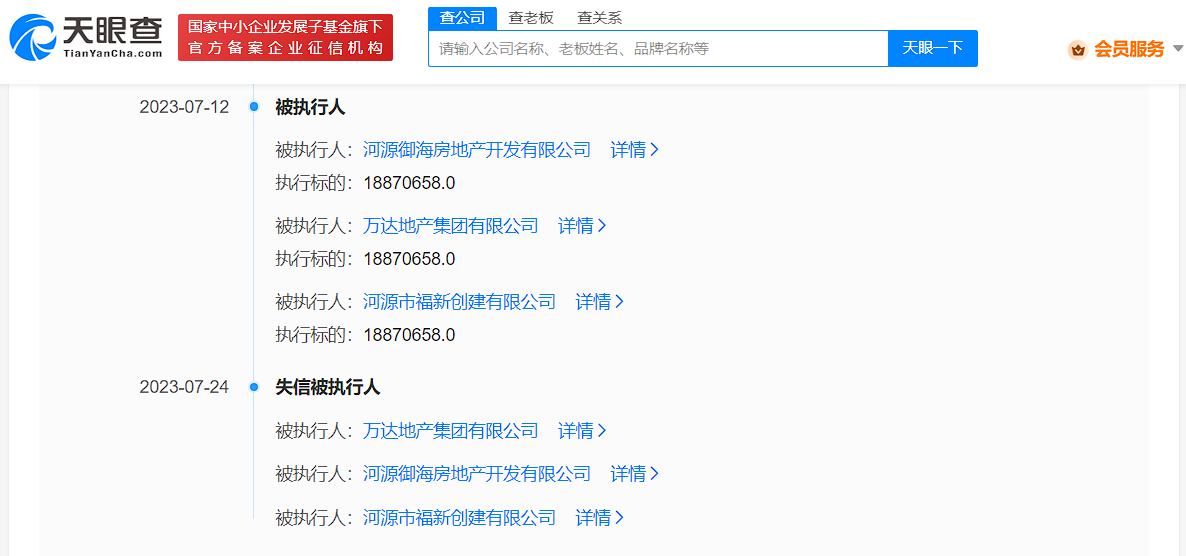
Task: Click the TianYanCha logo
Action: pyautogui.click(x=85, y=38)
